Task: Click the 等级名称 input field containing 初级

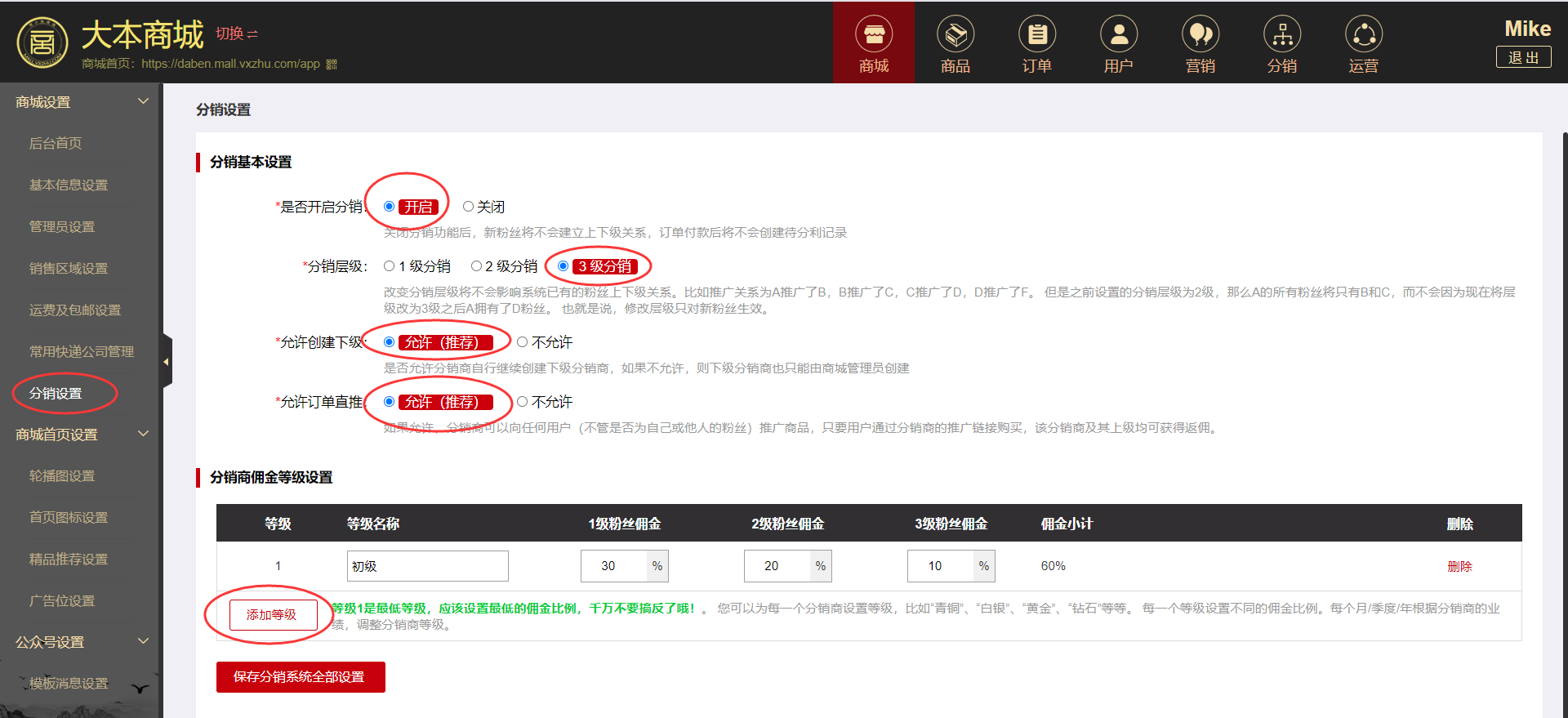Action: click(x=427, y=566)
